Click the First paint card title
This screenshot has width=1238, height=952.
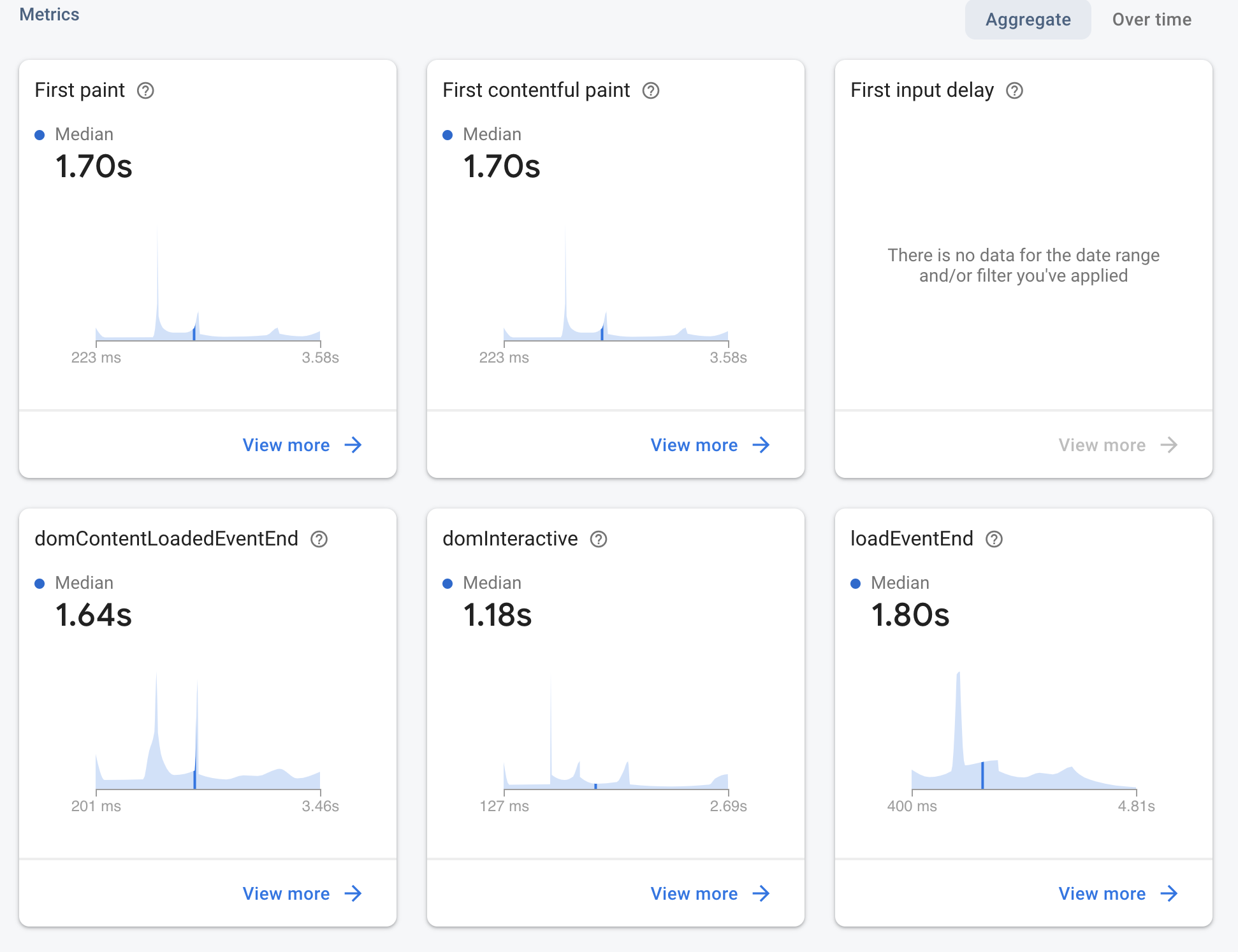80,90
